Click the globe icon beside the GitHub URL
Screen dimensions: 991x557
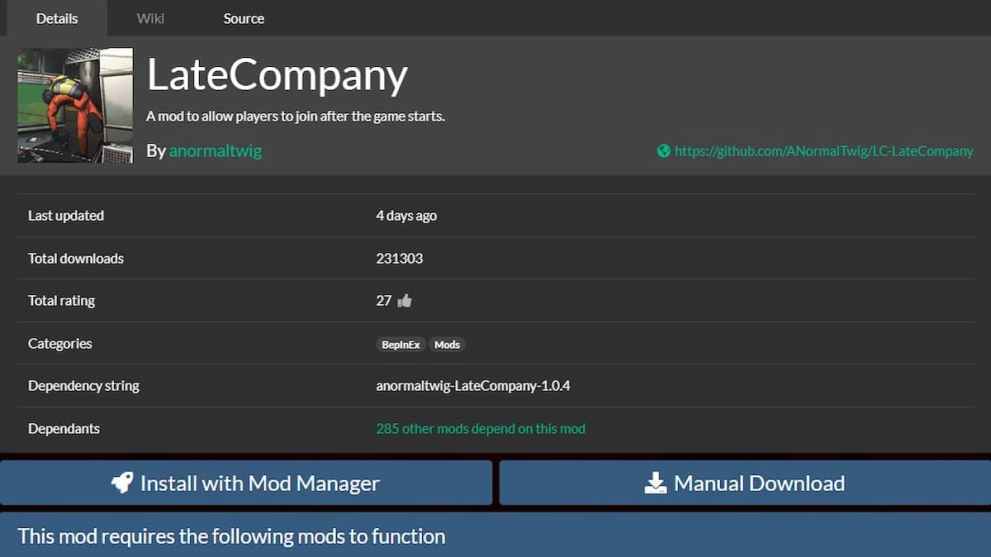(x=663, y=151)
